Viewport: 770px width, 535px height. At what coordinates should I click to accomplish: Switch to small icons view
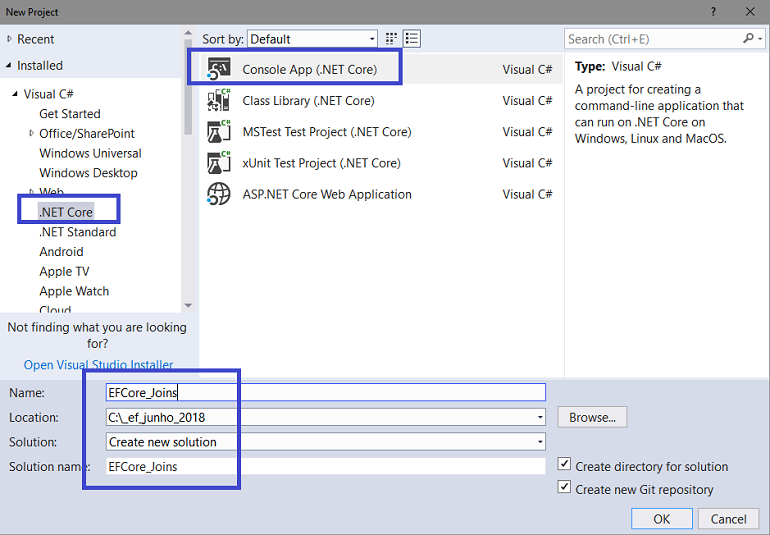[x=391, y=39]
